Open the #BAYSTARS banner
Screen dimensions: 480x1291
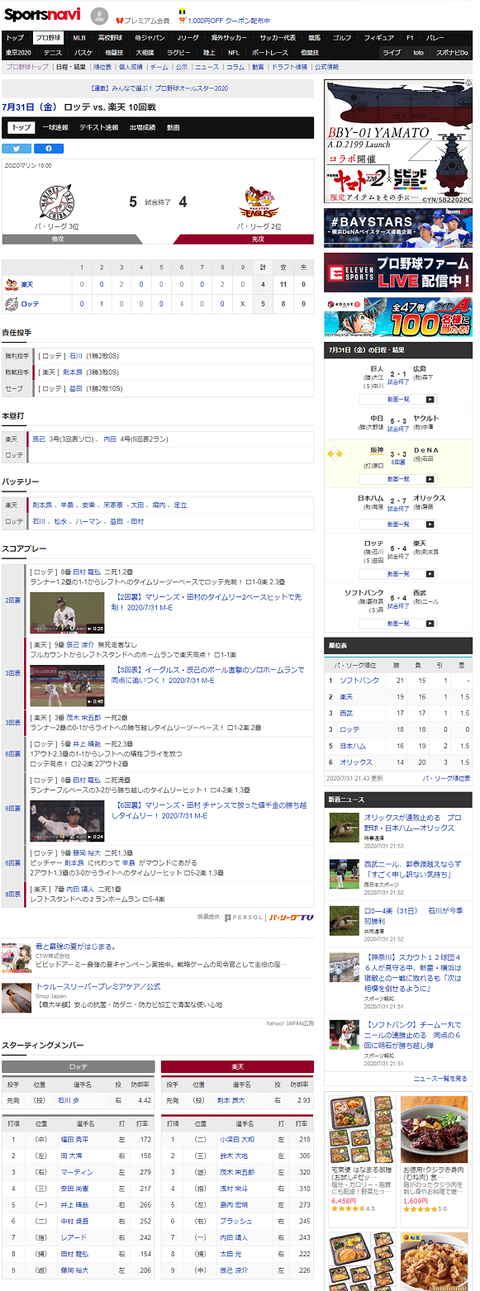398,226
